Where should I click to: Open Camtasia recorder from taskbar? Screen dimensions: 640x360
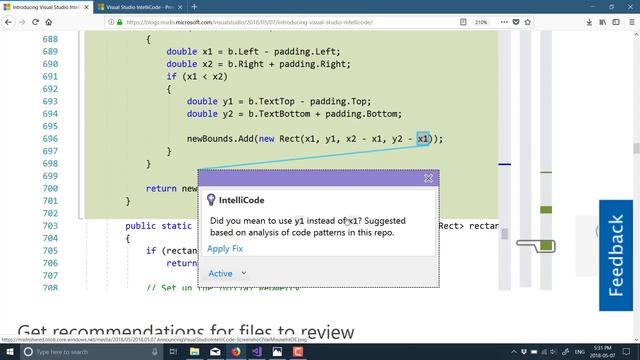[x=298, y=351]
